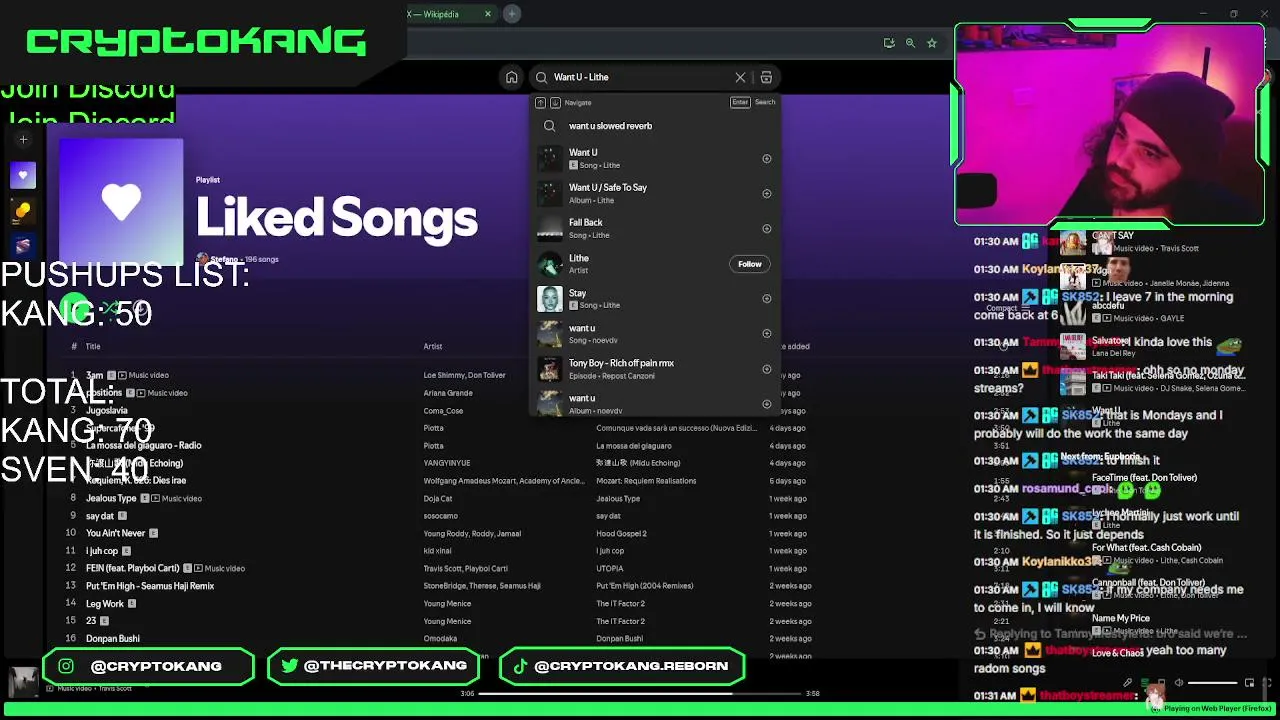The width and height of the screenshot is (1280, 720).
Task: Open the album link 'UTOPIA'
Action: click(x=609, y=568)
